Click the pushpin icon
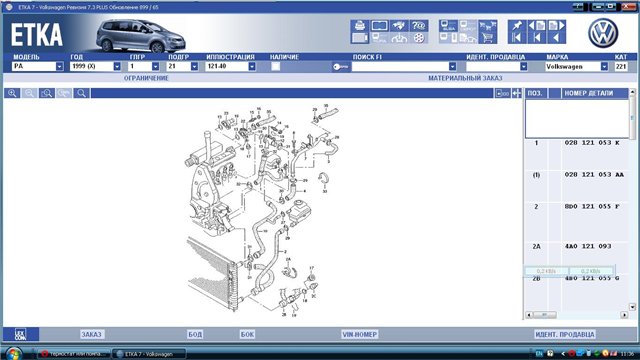640x360 pixels. [x=517, y=25]
